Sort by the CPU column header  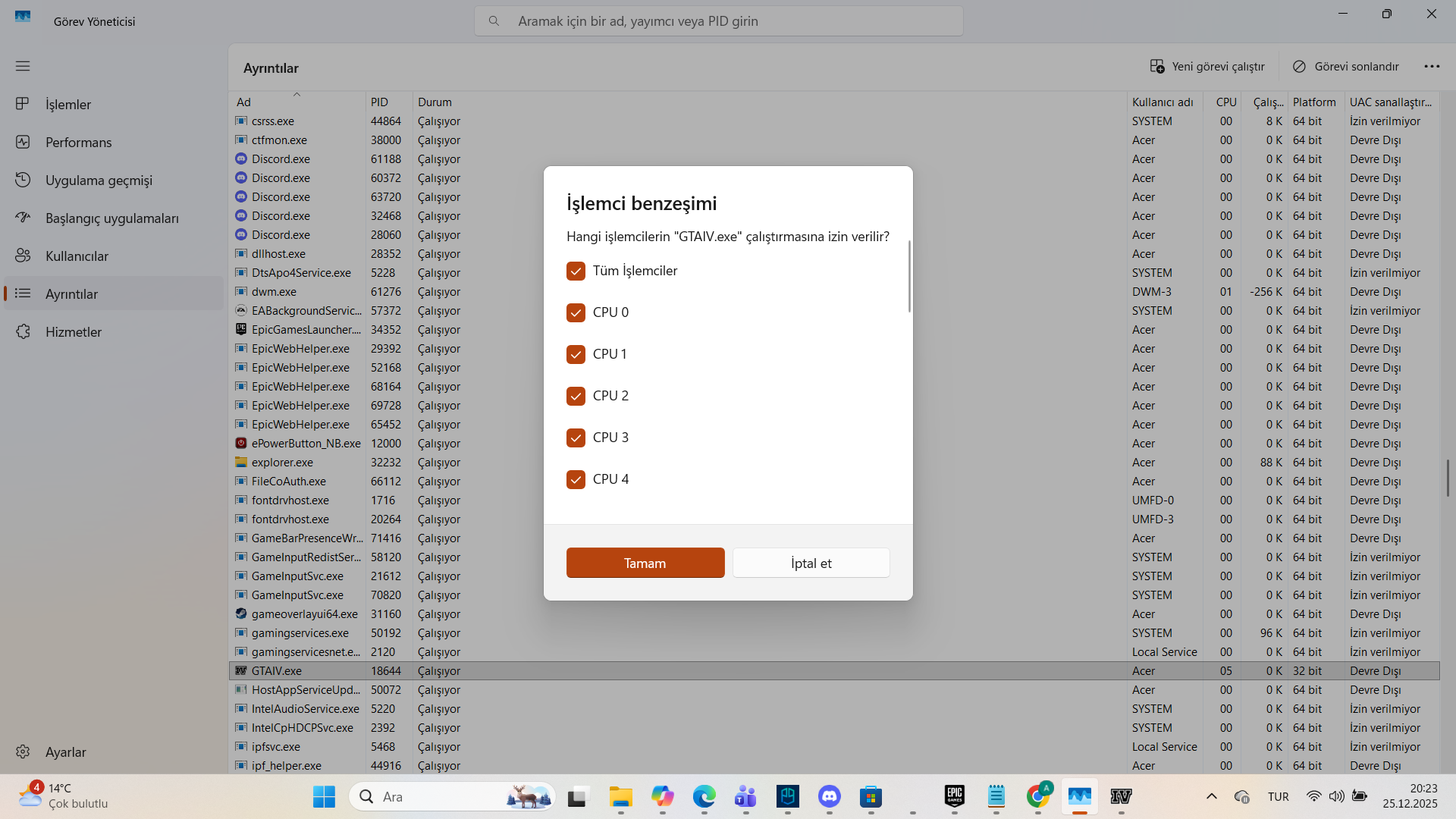coord(1222,102)
